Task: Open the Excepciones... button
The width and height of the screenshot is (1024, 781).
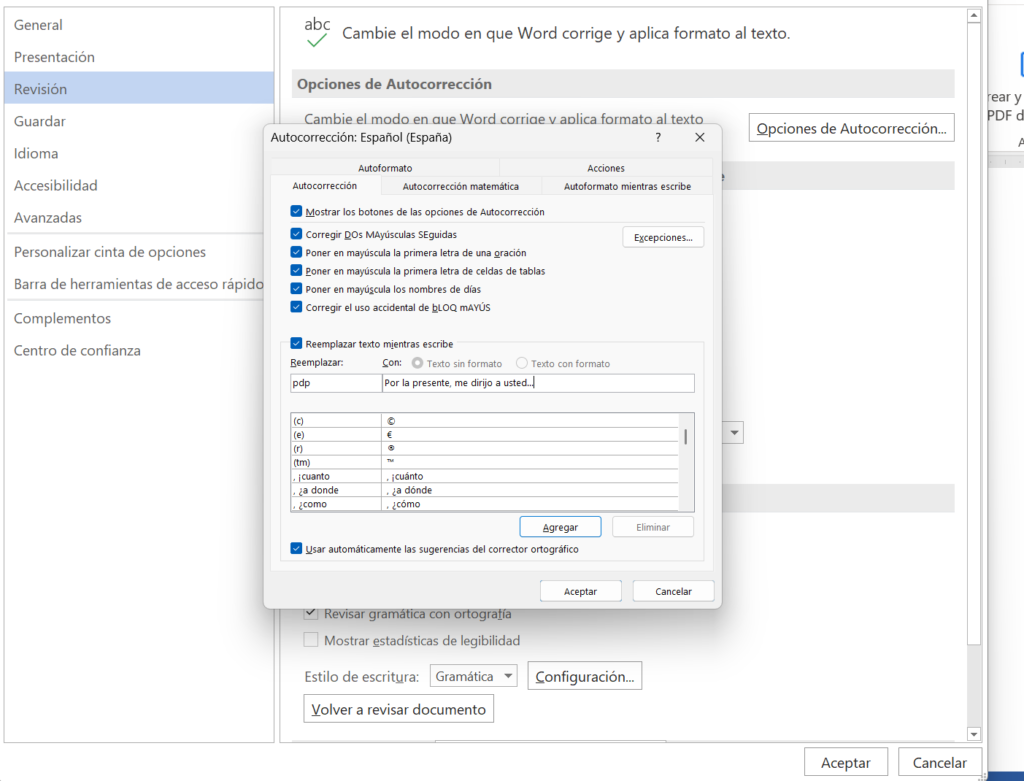Action: (663, 238)
